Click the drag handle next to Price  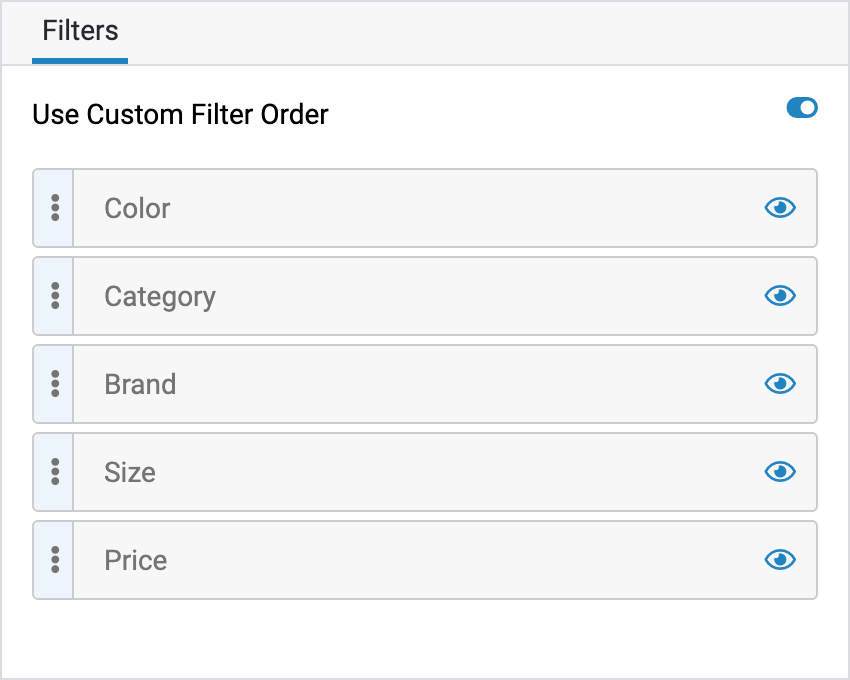pyautogui.click(x=54, y=560)
